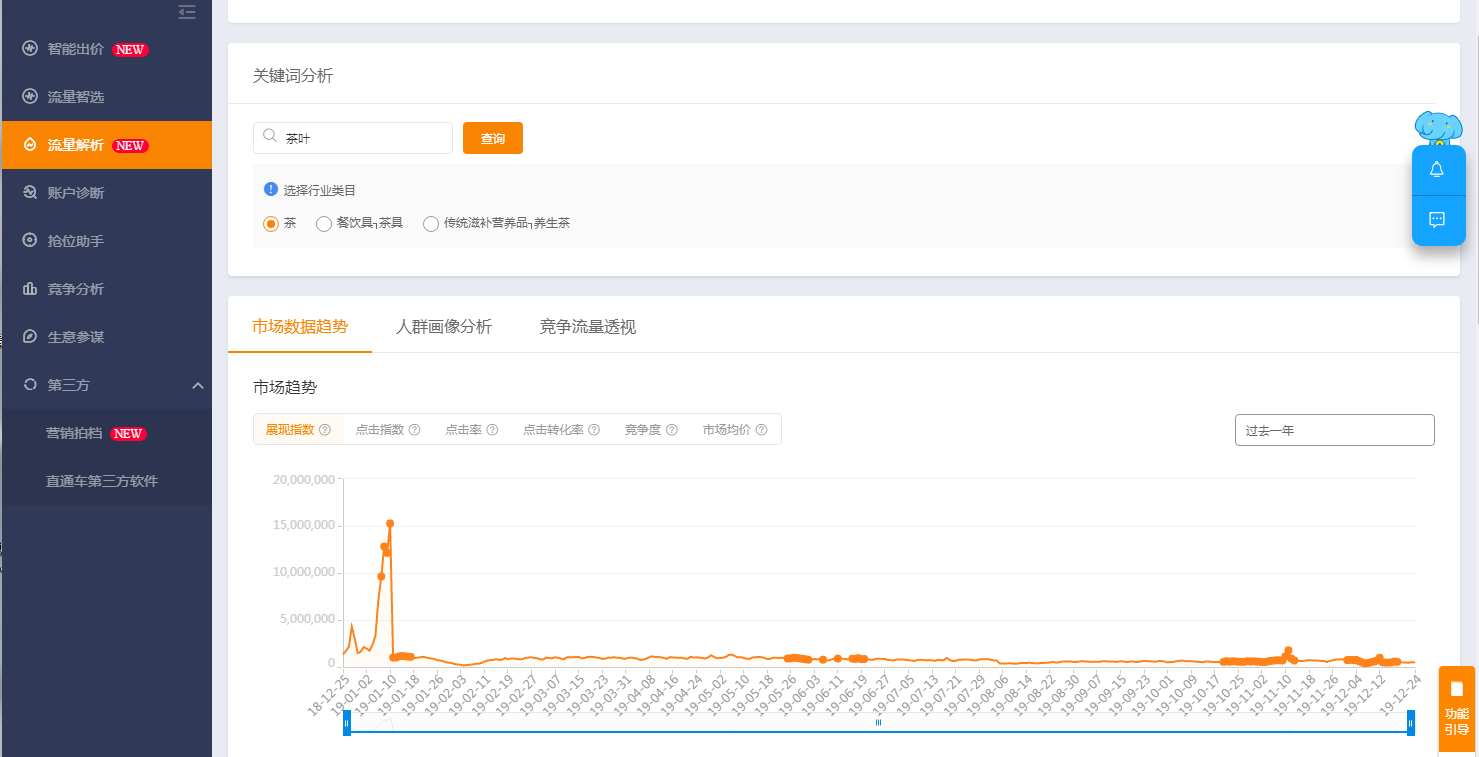1479x757 pixels.
Task: Click the left handle of chart range slider
Action: point(347,723)
